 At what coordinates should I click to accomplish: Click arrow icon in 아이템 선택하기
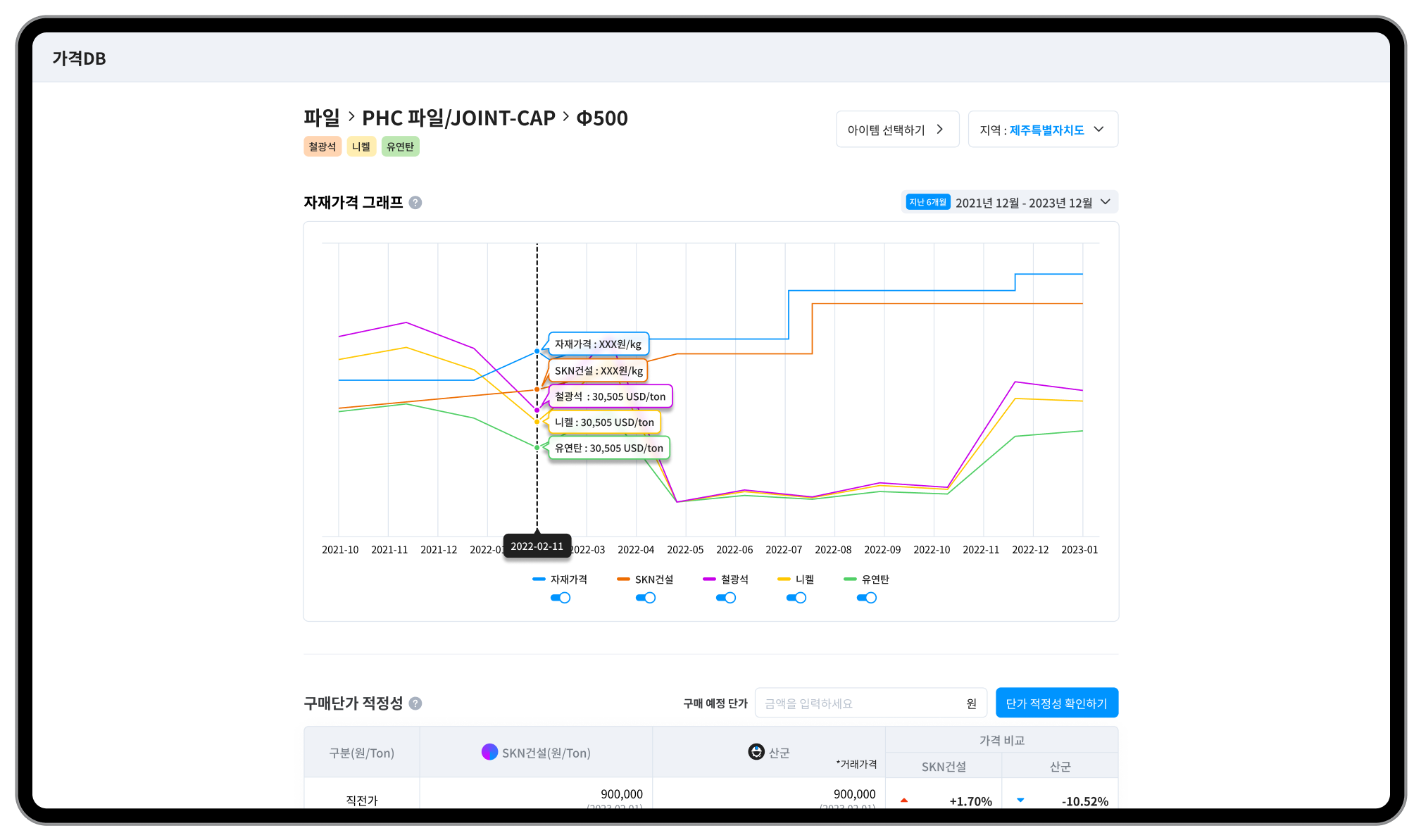[939, 130]
